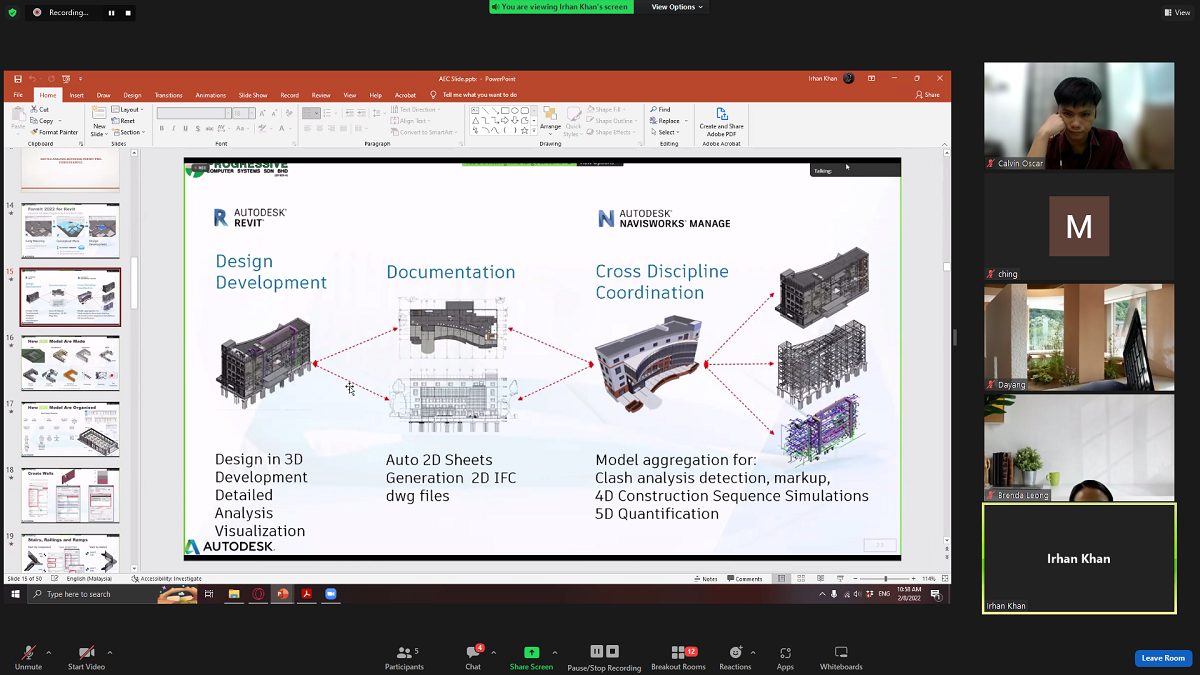1200x675 pixels.
Task: Expand chat options arrow next to Chat
Action: tap(493, 653)
